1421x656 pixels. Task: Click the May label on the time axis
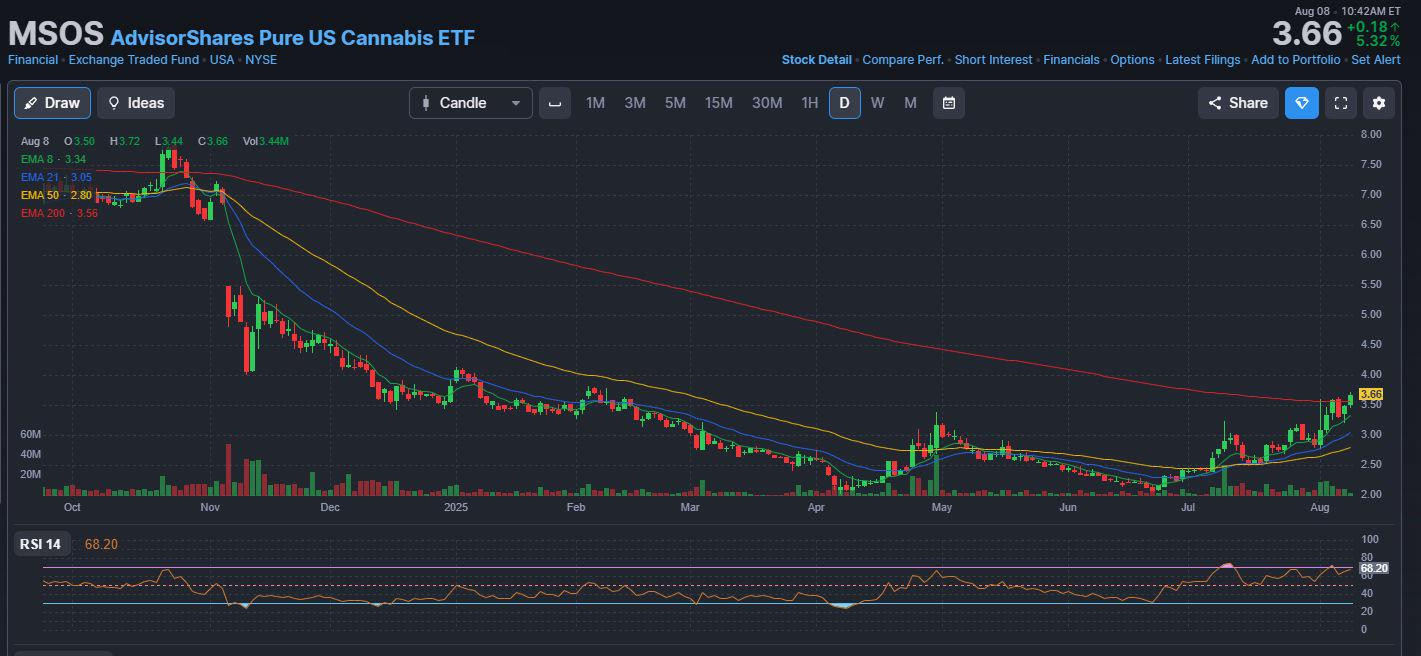[941, 508]
